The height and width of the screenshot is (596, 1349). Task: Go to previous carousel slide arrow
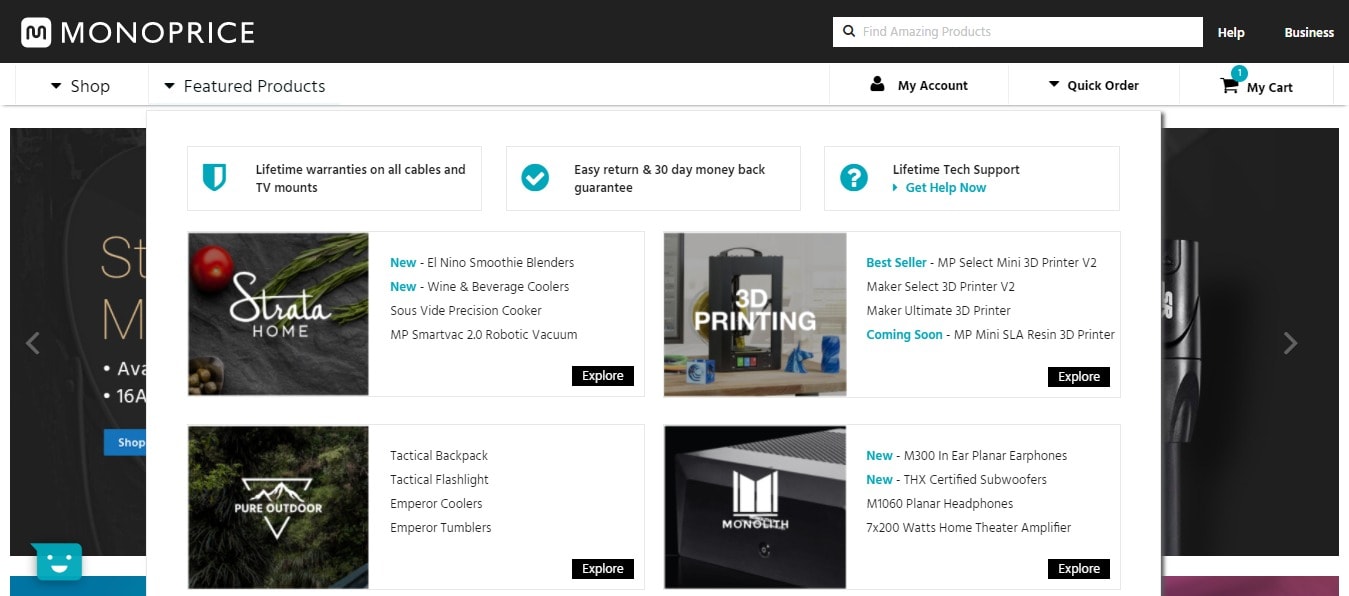(32, 343)
